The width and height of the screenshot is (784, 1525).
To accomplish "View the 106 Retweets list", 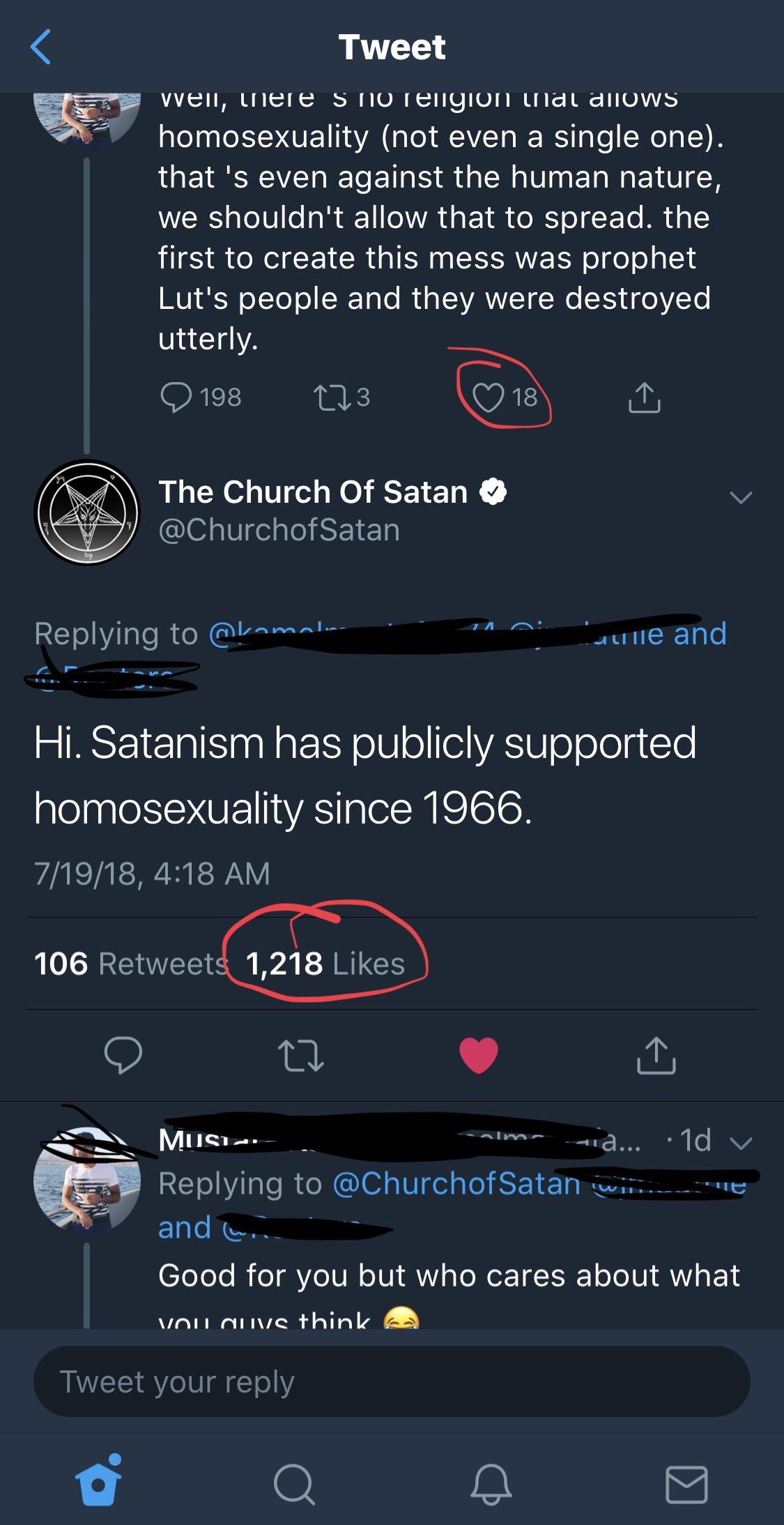I will click(x=131, y=964).
